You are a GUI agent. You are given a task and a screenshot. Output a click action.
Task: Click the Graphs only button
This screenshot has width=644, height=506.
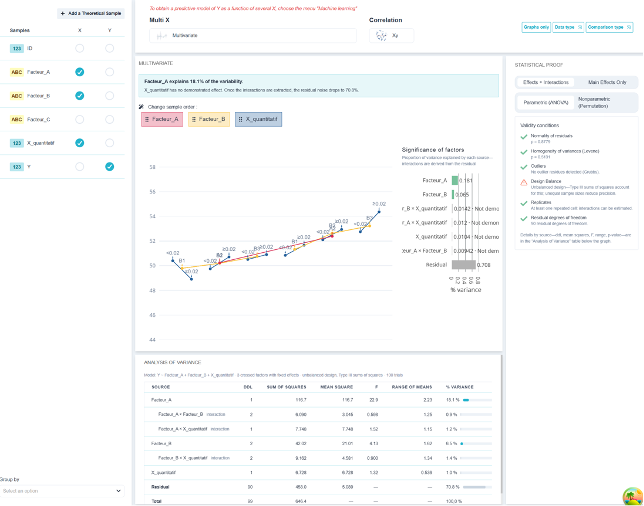(536, 27)
